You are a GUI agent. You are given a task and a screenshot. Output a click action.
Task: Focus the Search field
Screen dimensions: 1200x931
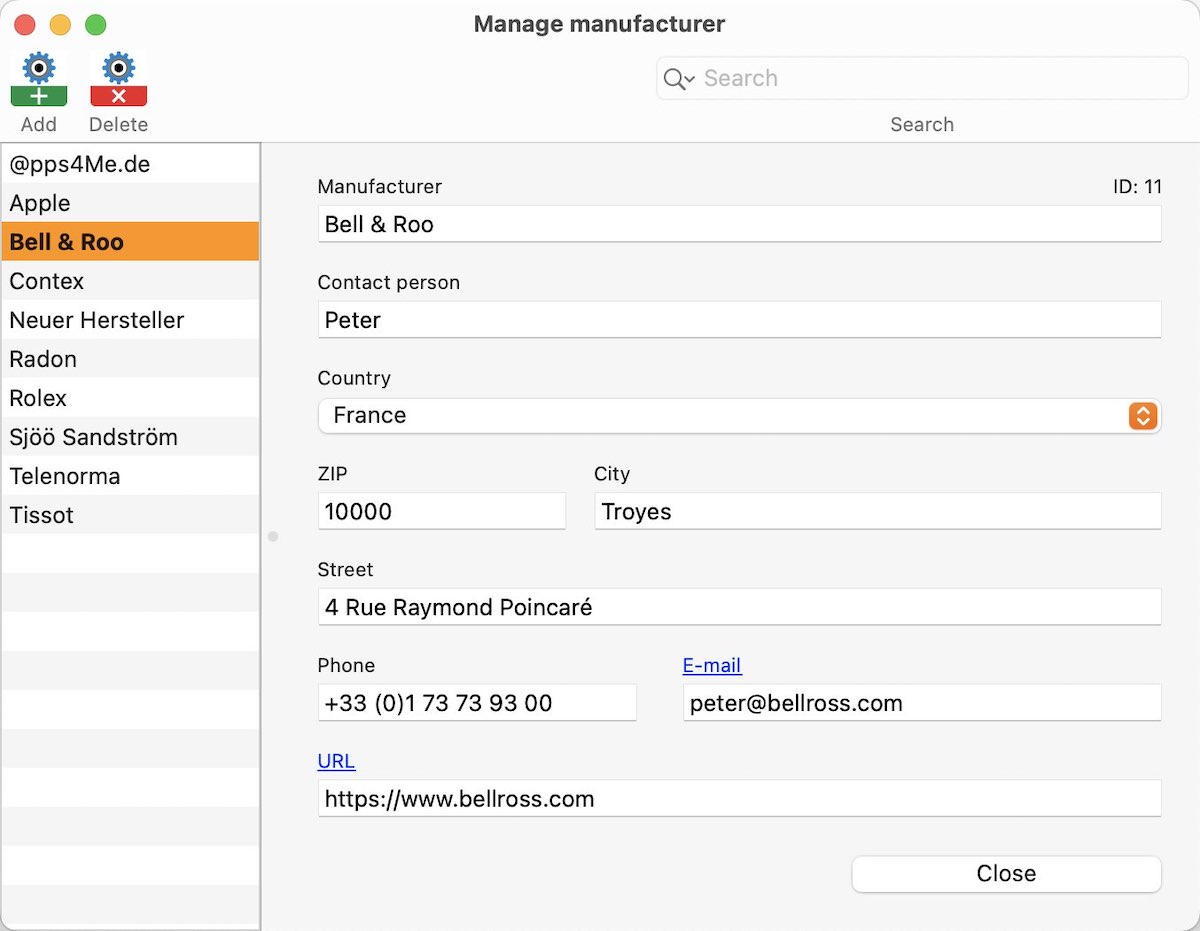[922, 78]
